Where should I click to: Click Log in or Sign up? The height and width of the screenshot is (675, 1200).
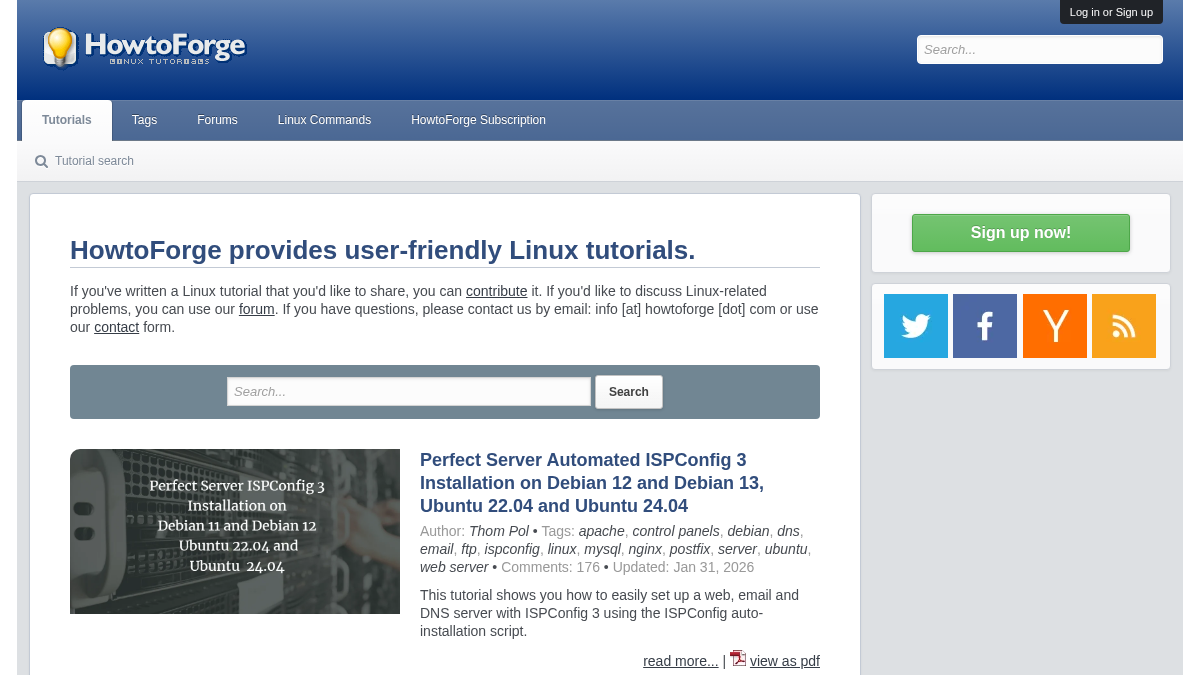pos(1111,12)
